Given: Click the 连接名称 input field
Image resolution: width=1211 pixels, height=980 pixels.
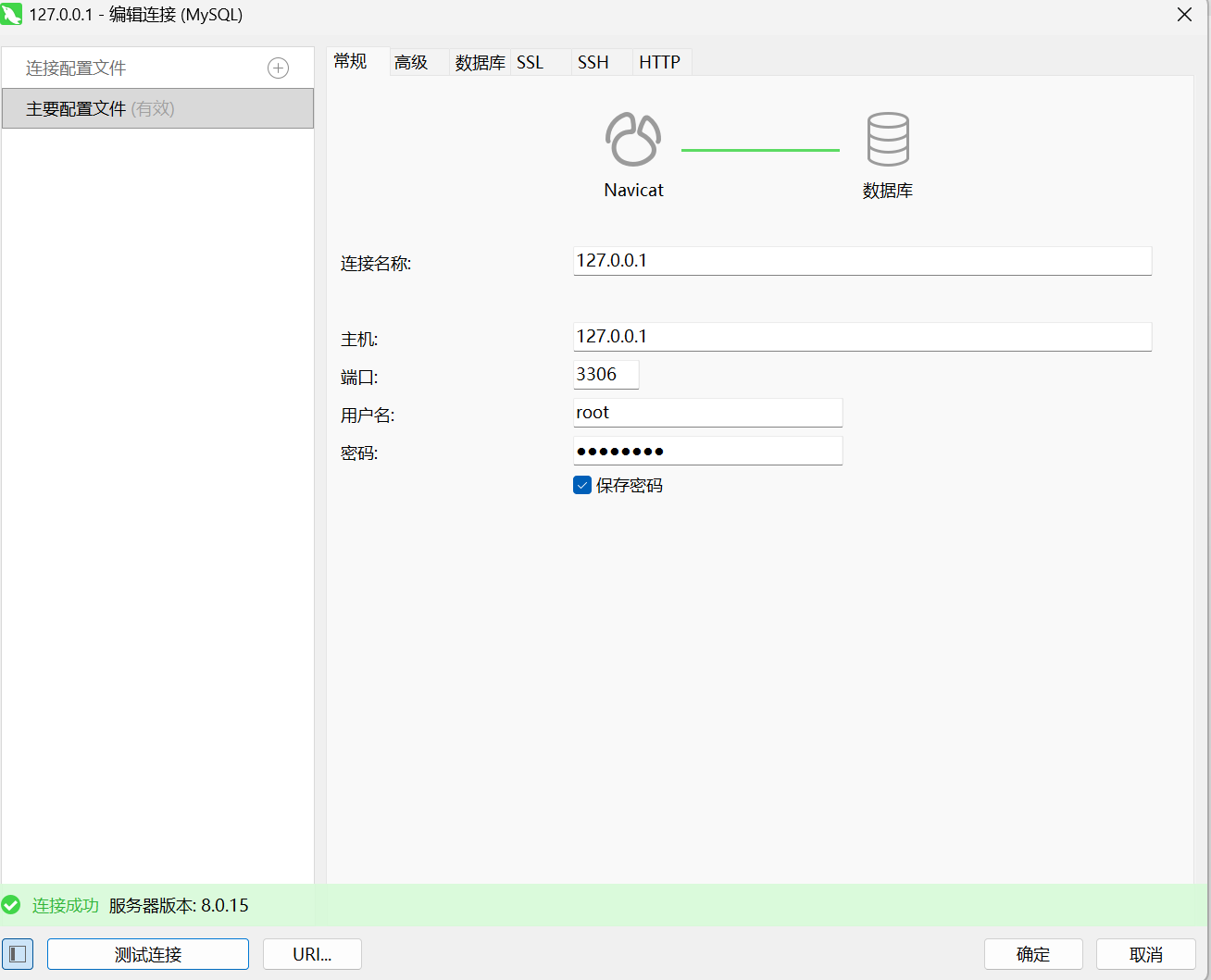Looking at the screenshot, I should tap(863, 261).
